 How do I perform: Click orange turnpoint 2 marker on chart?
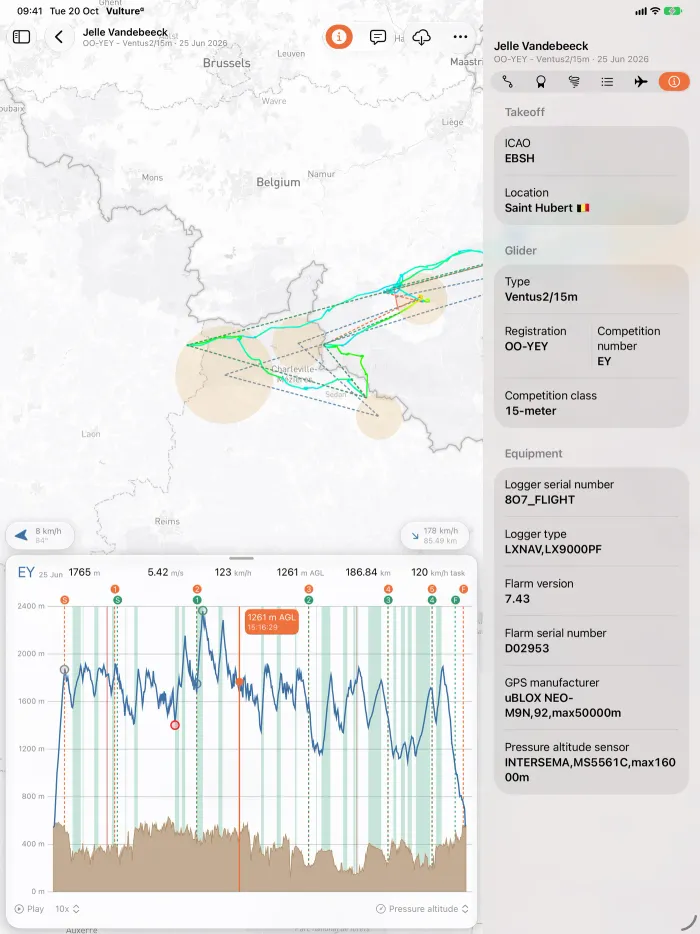(x=197, y=589)
